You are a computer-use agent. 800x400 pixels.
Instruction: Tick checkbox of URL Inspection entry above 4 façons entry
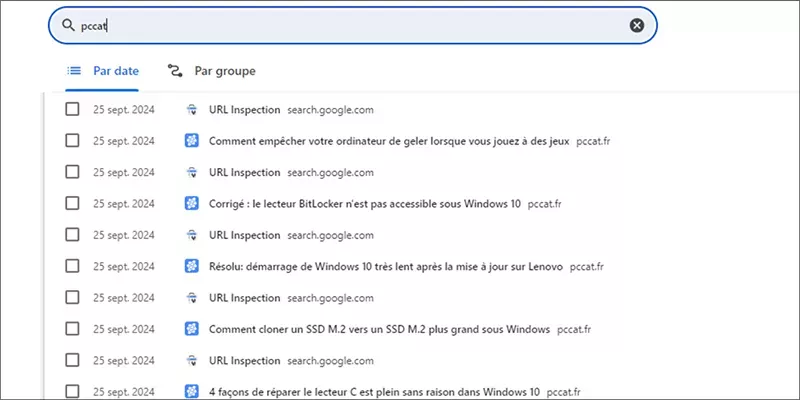tap(72, 361)
